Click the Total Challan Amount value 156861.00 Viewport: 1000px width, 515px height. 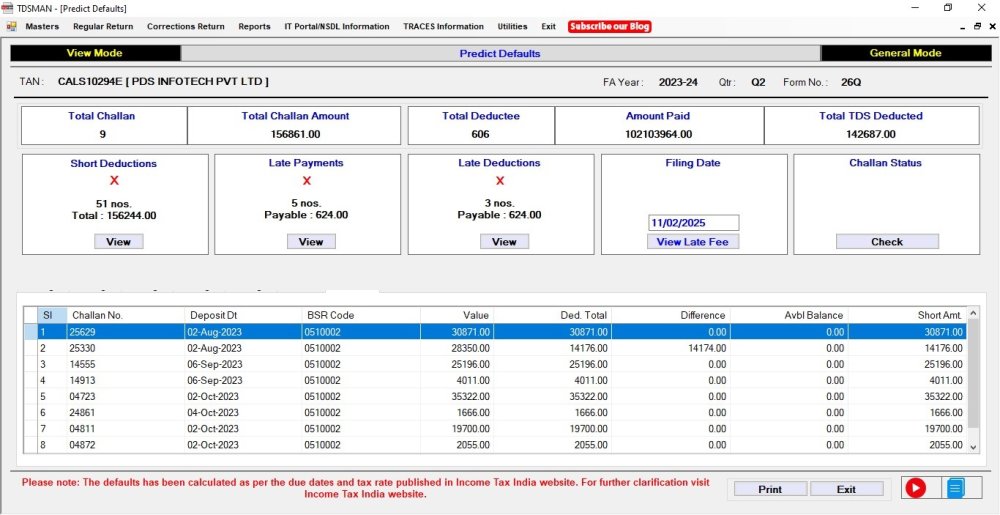pyautogui.click(x=294, y=134)
